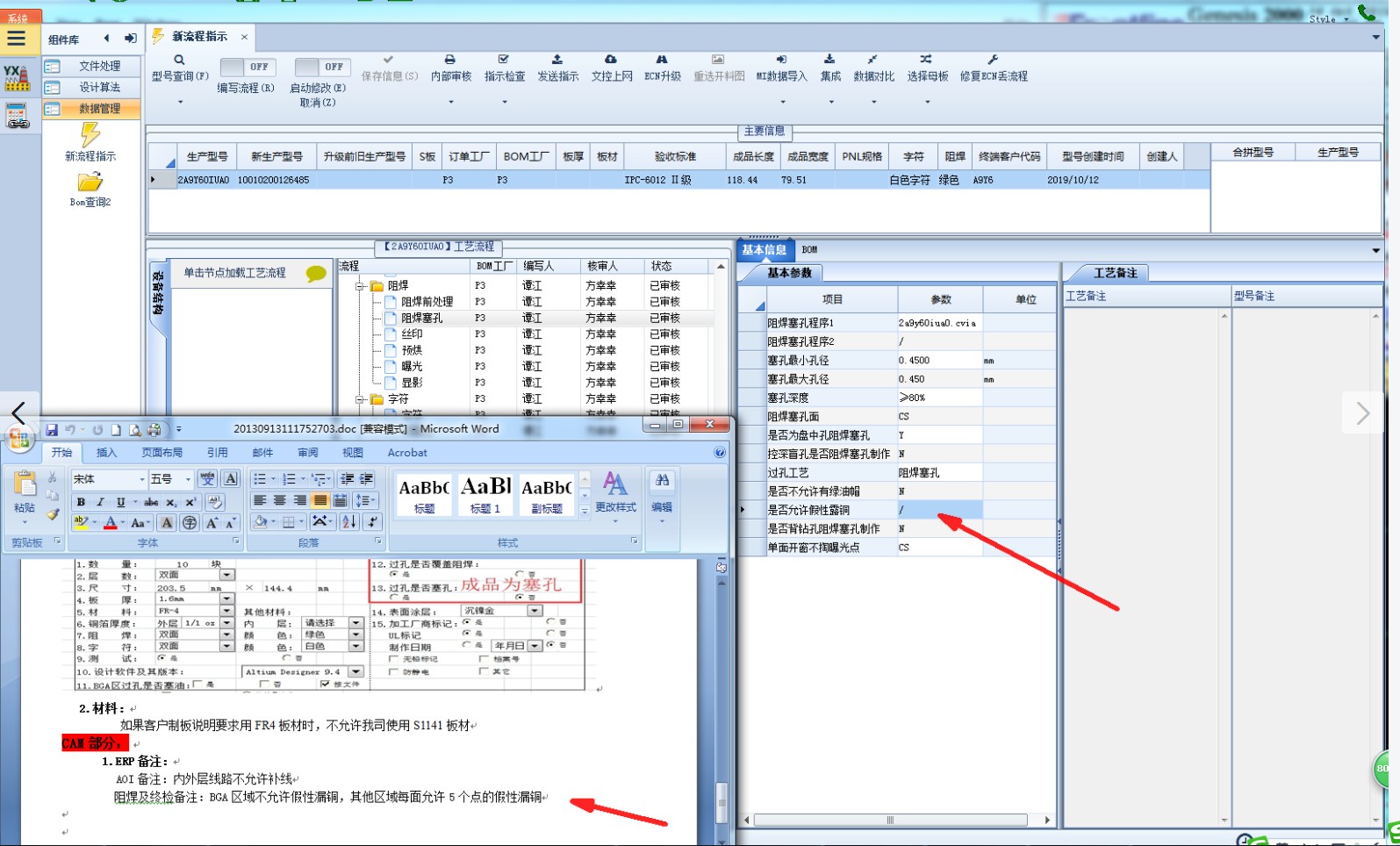The height and width of the screenshot is (846, 1400).
Task: Collapse the 字符 folder tree node
Action: pyautogui.click(x=360, y=399)
